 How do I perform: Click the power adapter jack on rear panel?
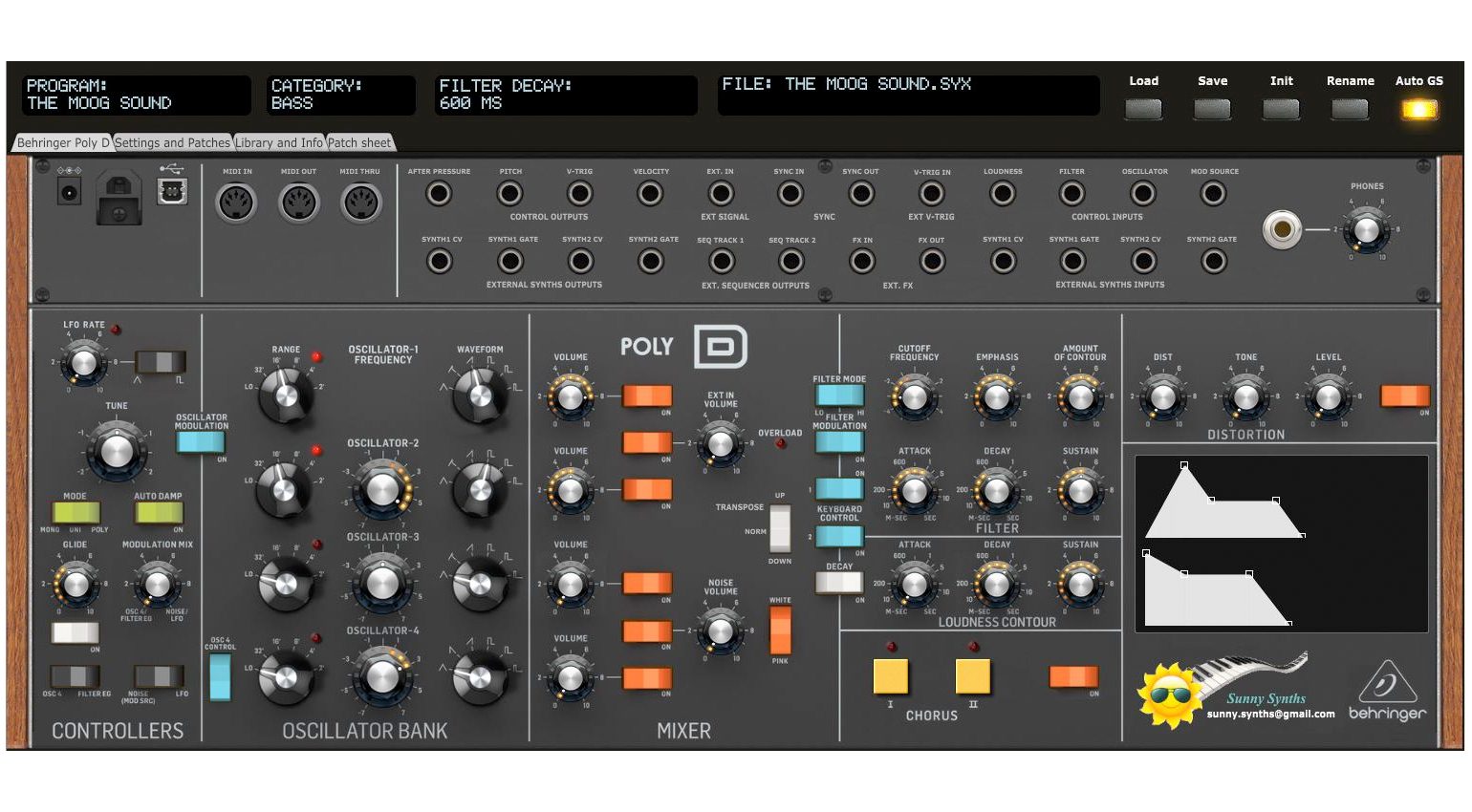[69, 193]
